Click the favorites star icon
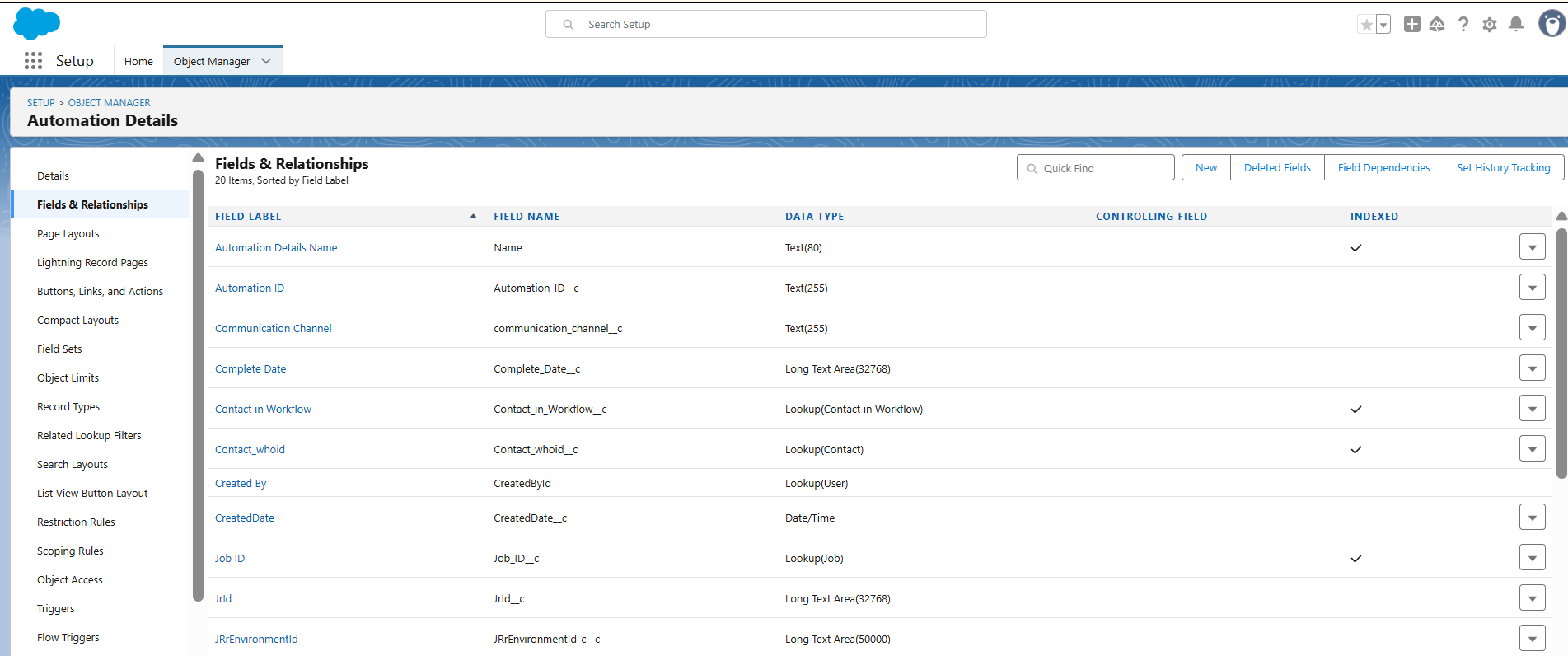The height and width of the screenshot is (656, 1568). [1367, 25]
